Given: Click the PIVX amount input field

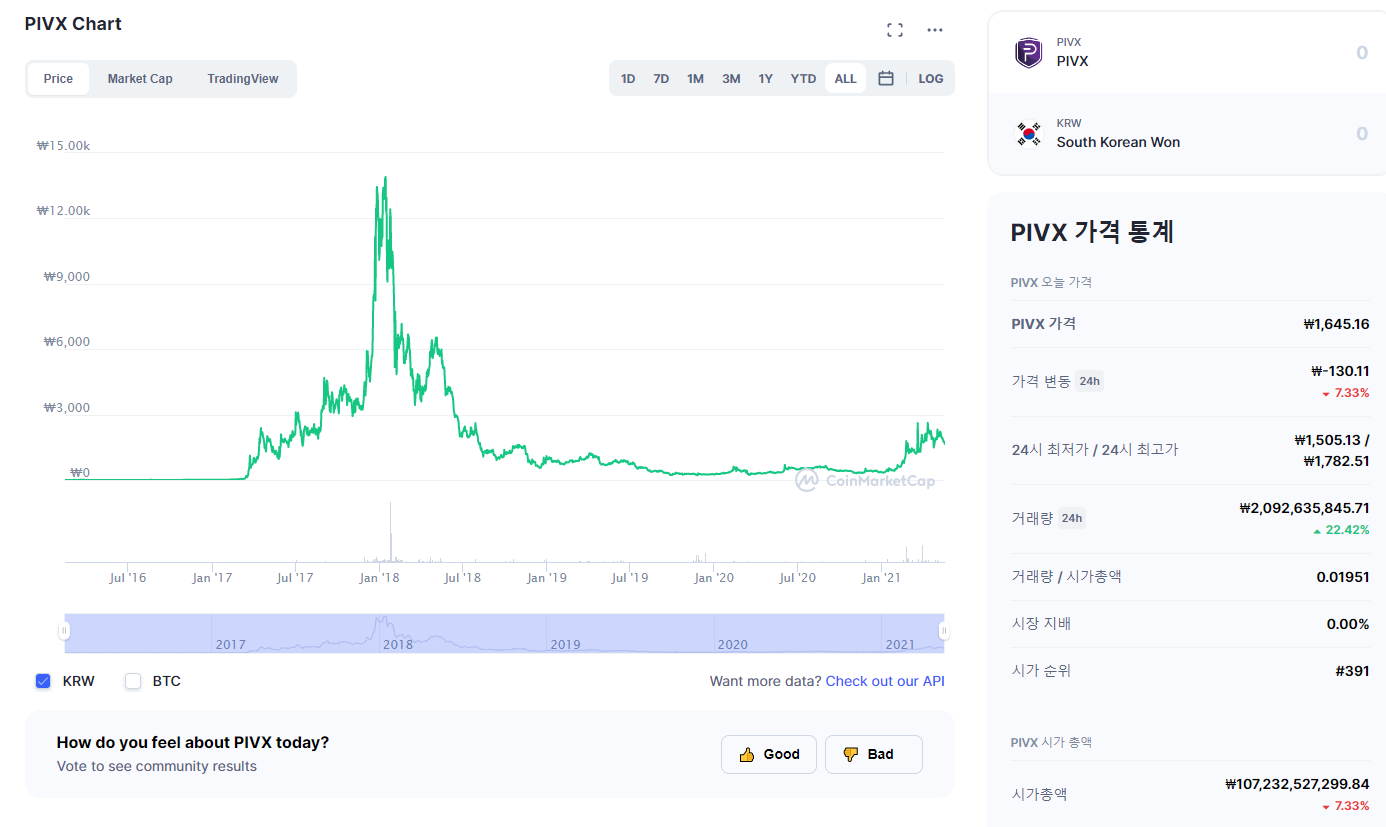Looking at the screenshot, I should (1186, 53).
